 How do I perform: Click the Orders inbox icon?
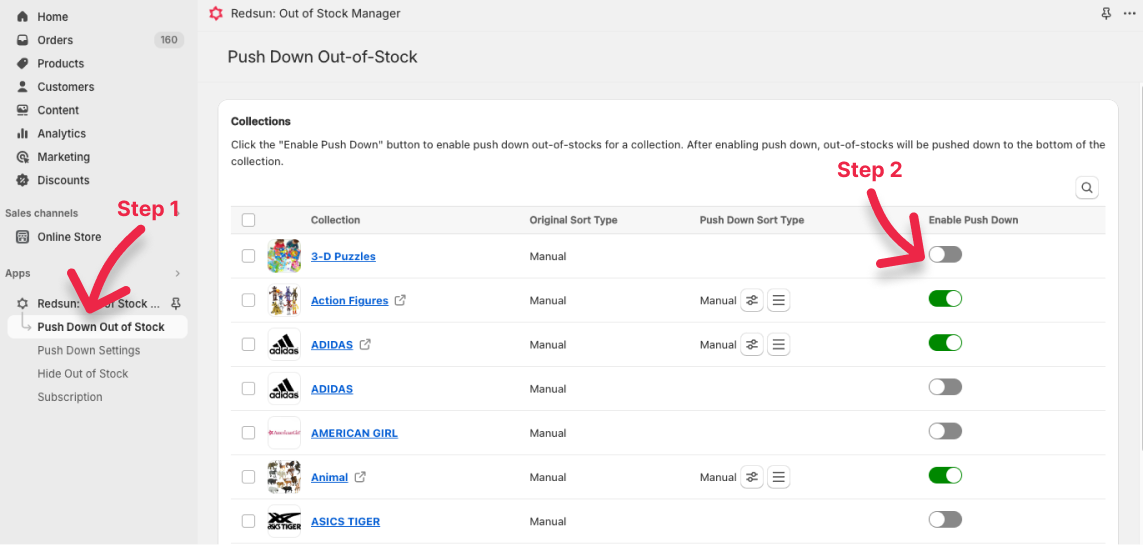click(23, 40)
